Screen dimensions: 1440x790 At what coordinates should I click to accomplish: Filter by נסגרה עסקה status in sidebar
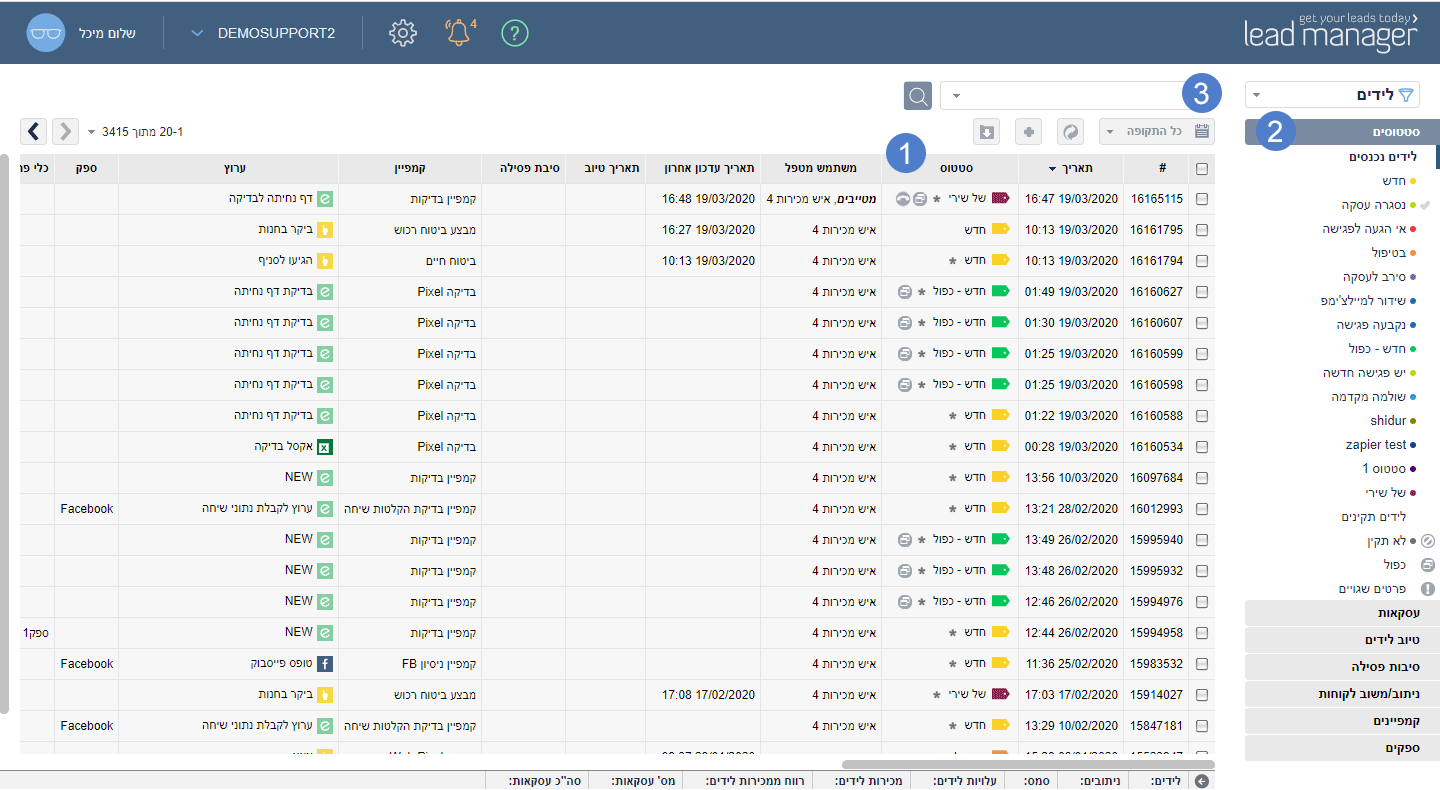1374,205
